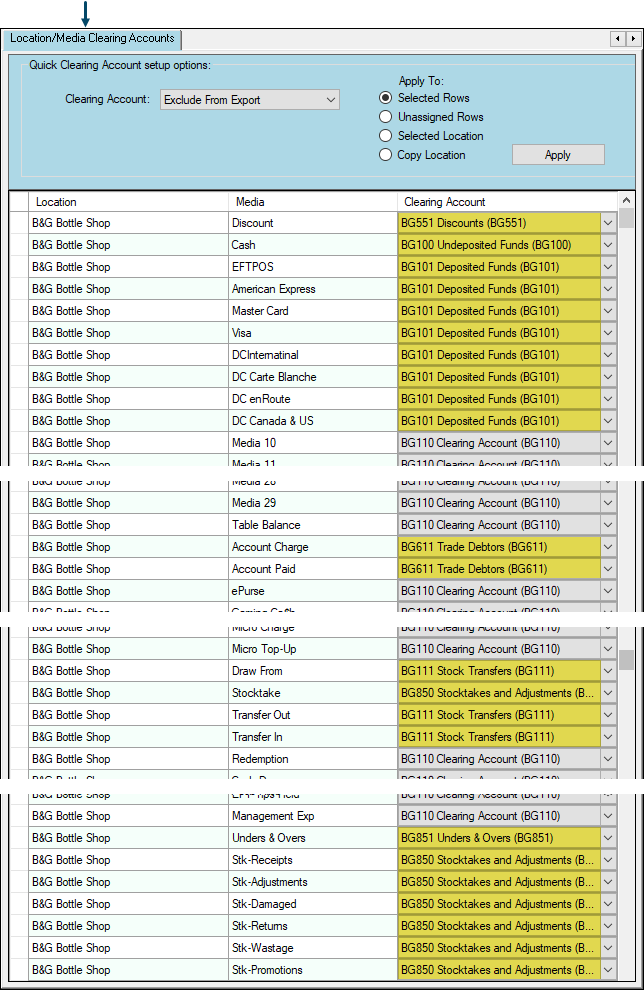644x990 pixels.
Task: Expand clearing account dropdown for Stk-Promotions row
Action: [608, 970]
